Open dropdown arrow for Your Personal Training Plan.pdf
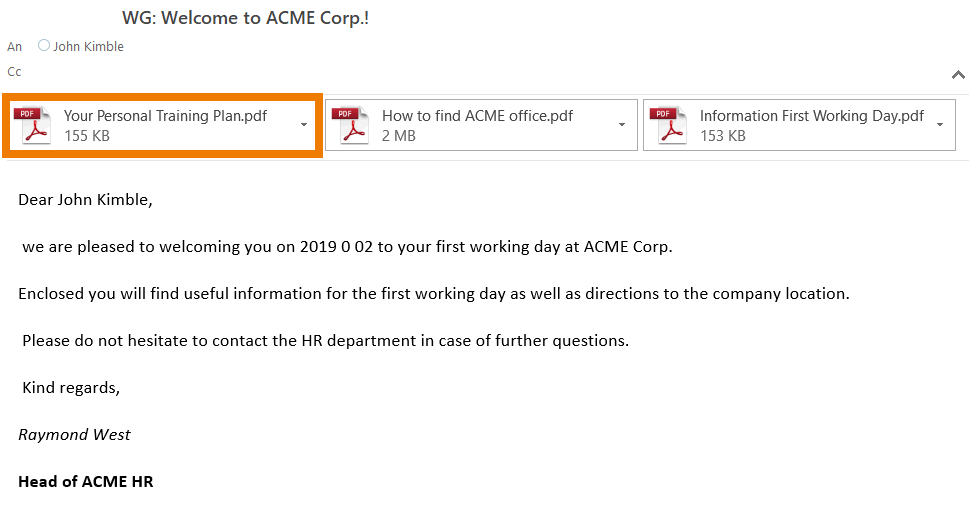 [304, 125]
